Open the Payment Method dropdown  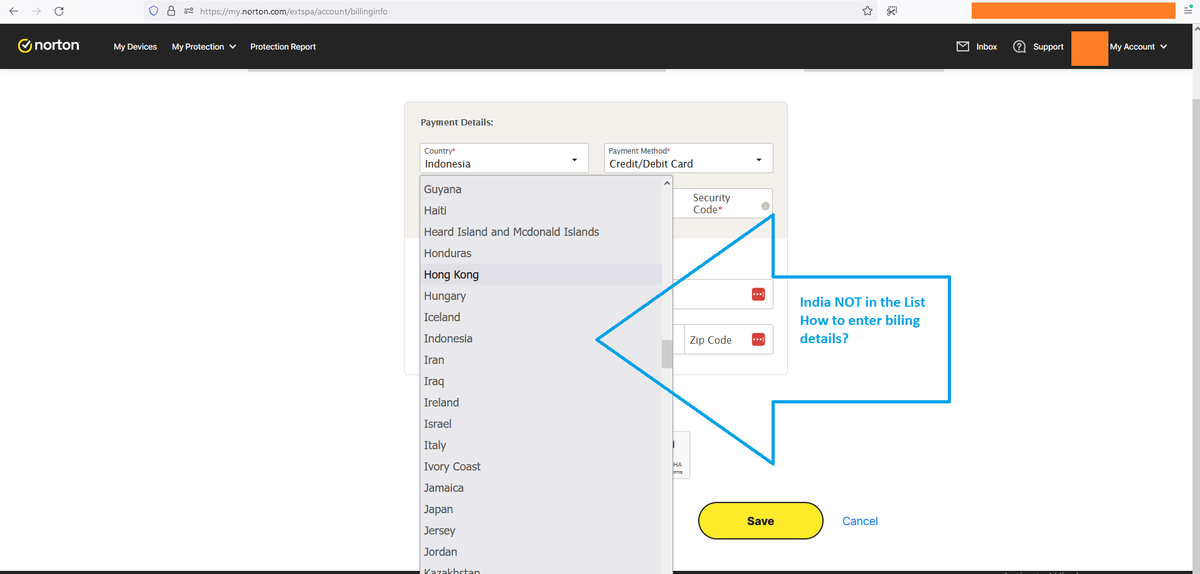click(688, 158)
